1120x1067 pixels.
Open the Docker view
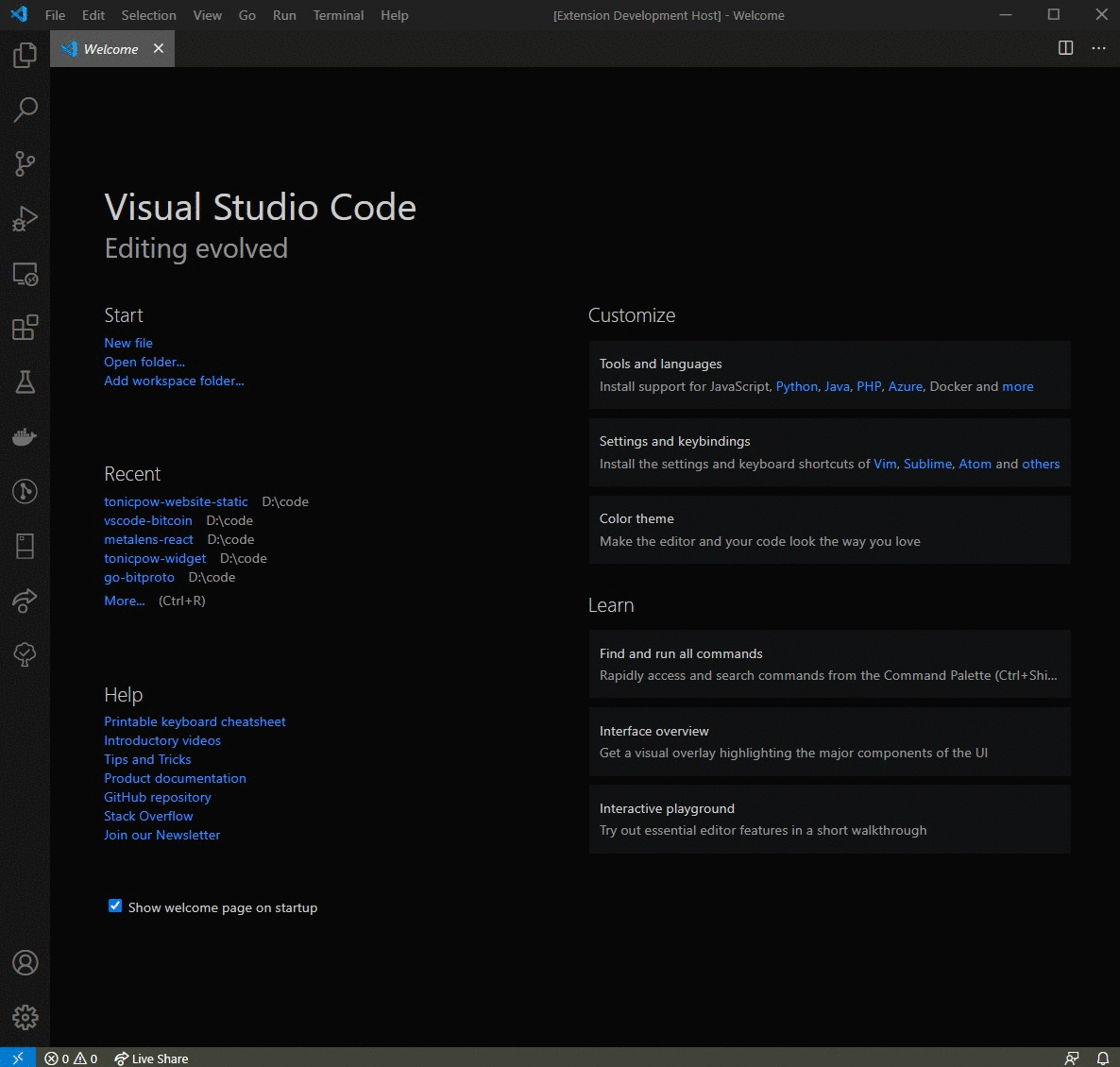(x=25, y=437)
